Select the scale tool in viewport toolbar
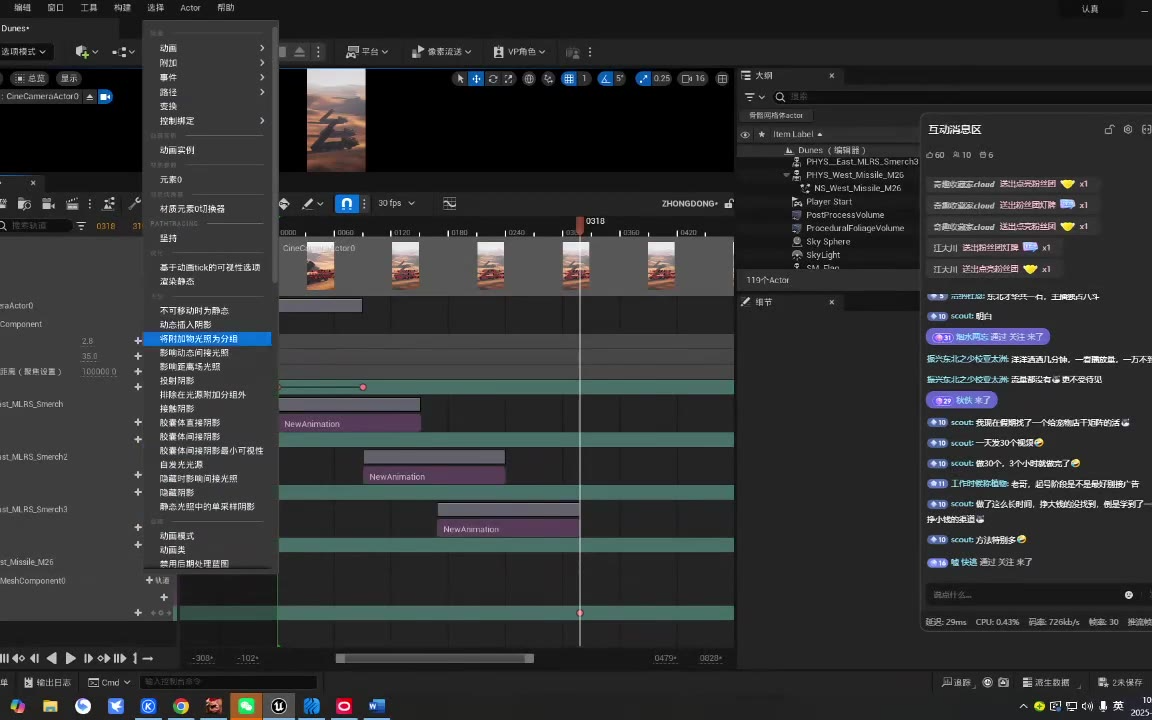The width and height of the screenshot is (1152, 720). [509, 79]
